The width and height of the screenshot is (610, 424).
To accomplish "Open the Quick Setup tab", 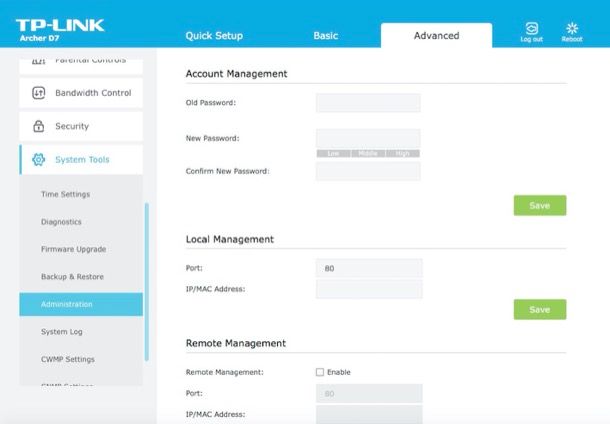I will click(x=214, y=36).
